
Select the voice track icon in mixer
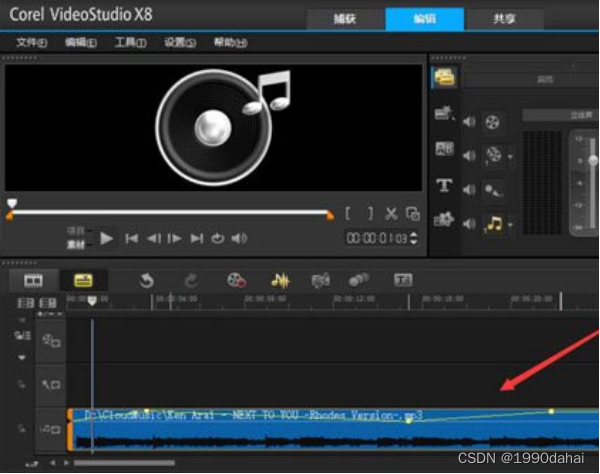point(493,190)
